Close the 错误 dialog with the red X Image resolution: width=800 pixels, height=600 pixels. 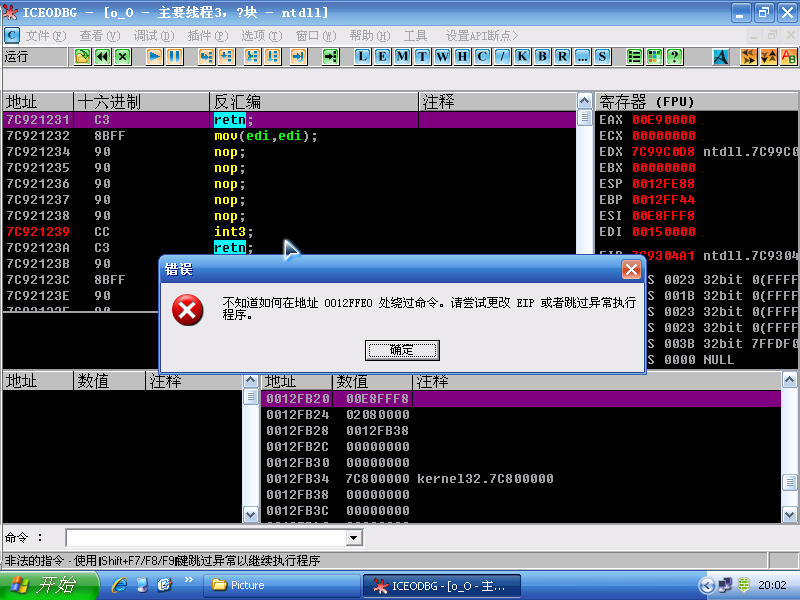pyautogui.click(x=631, y=269)
